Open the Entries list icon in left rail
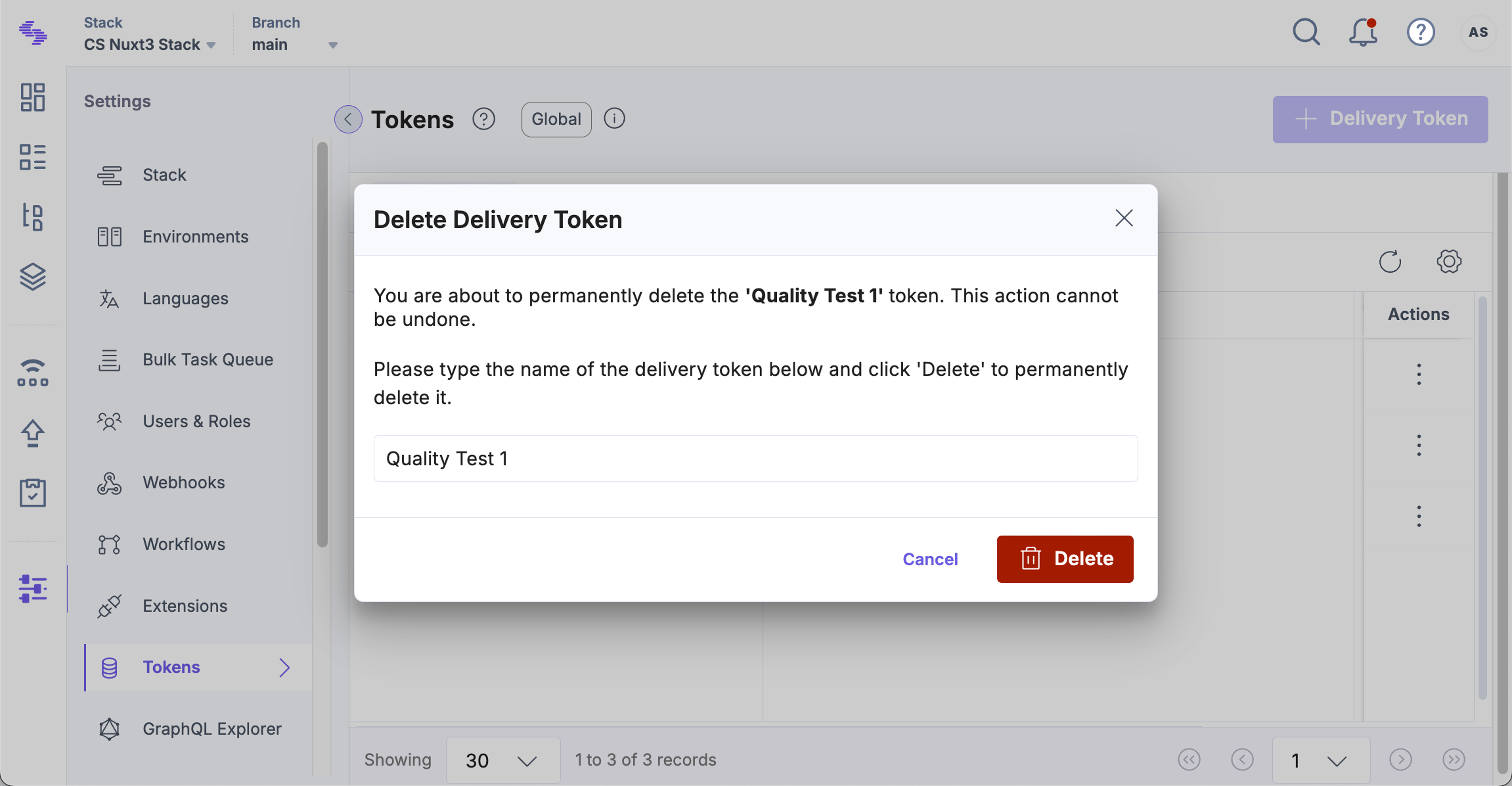The width and height of the screenshot is (1512, 786). [x=33, y=157]
